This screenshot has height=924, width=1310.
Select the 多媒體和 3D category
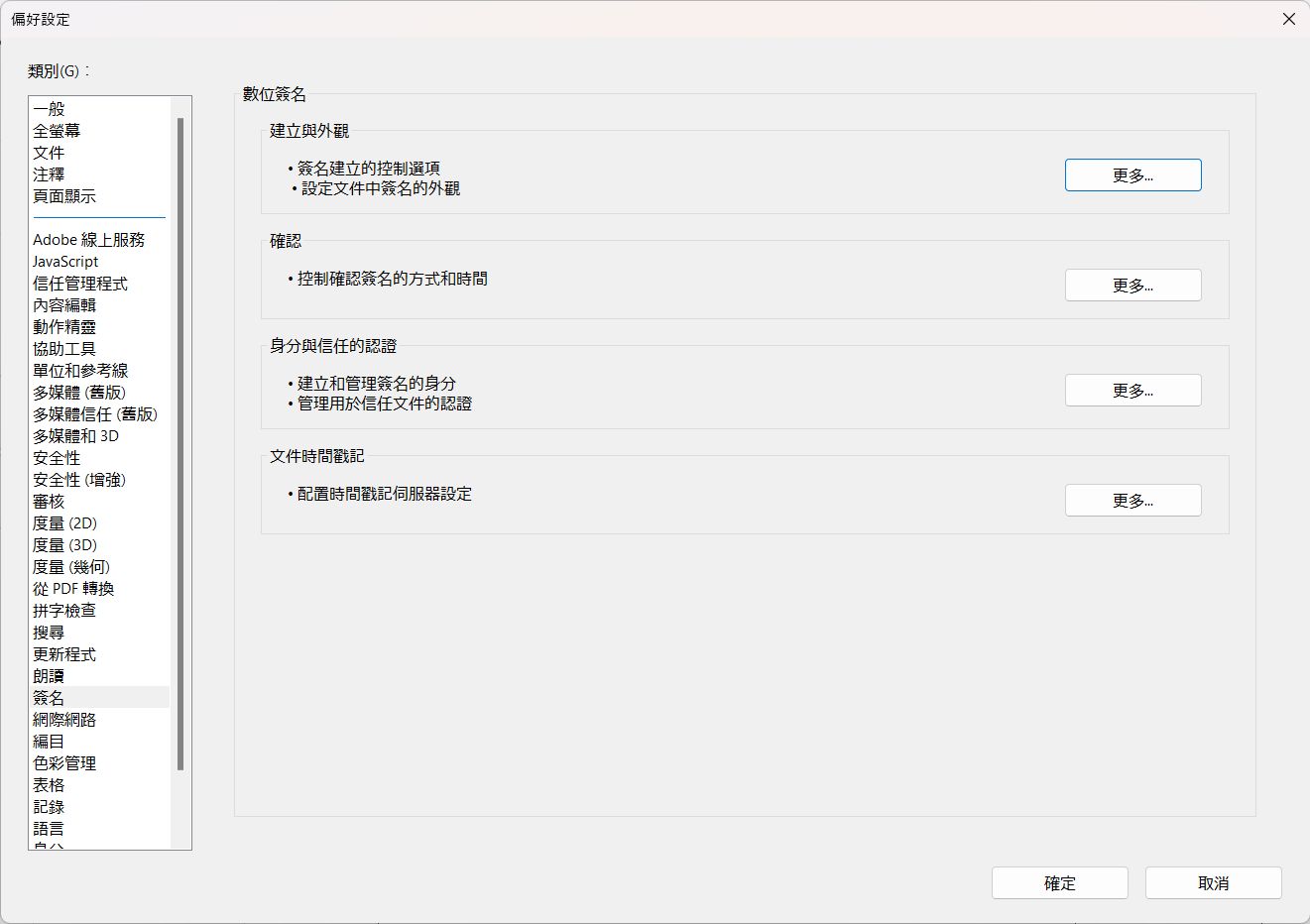click(74, 435)
